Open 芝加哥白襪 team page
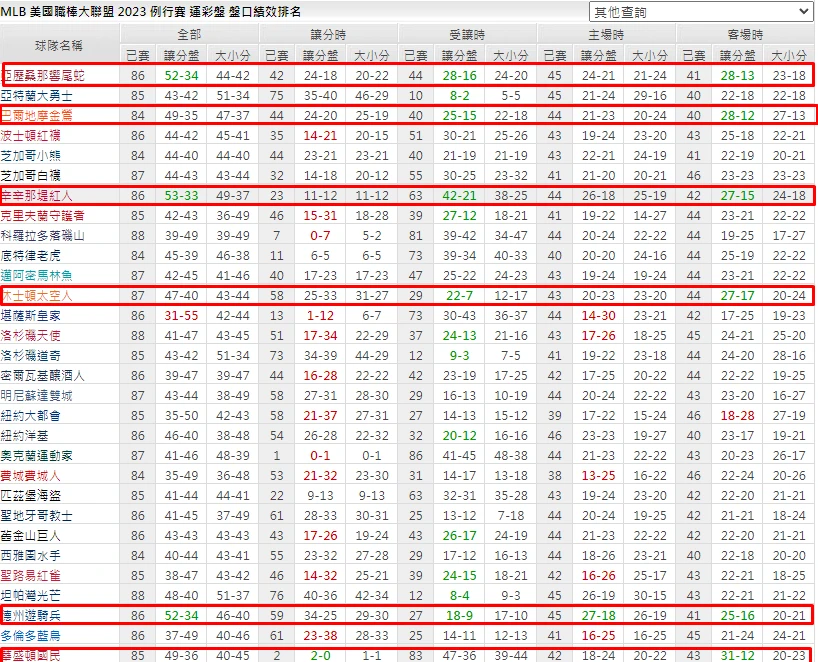Viewport: 818px width, 662px height. 30,176
